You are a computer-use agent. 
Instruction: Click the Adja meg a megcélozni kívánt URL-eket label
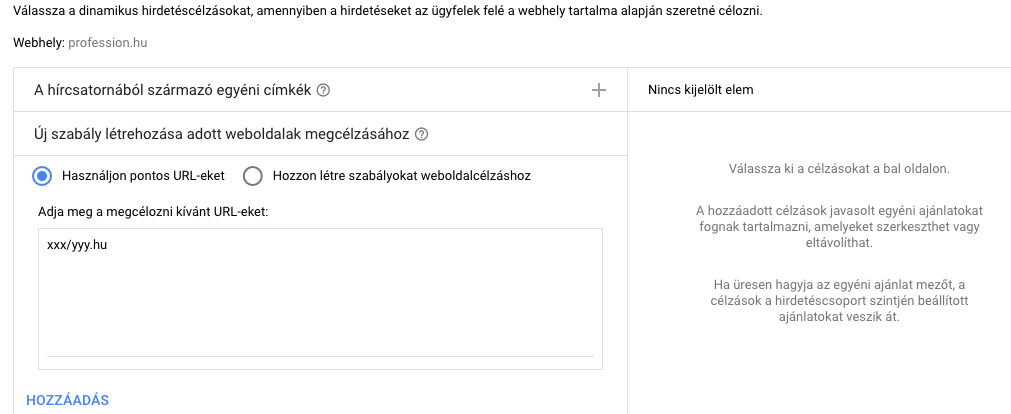coord(153,212)
